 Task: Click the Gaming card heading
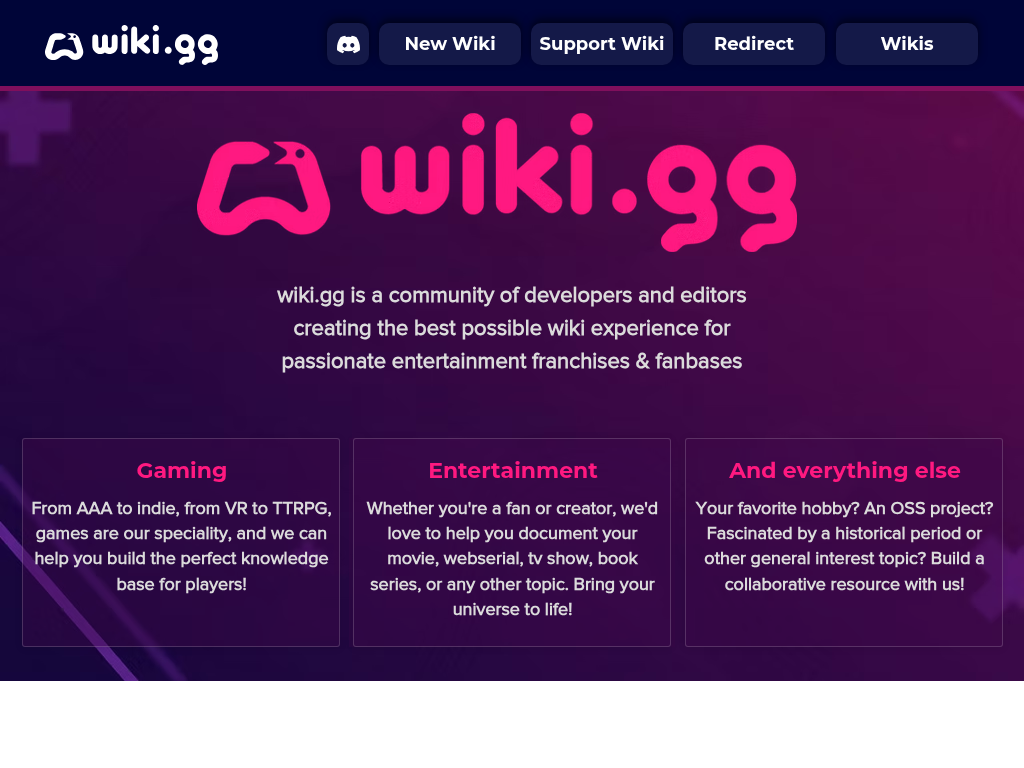[x=182, y=470]
